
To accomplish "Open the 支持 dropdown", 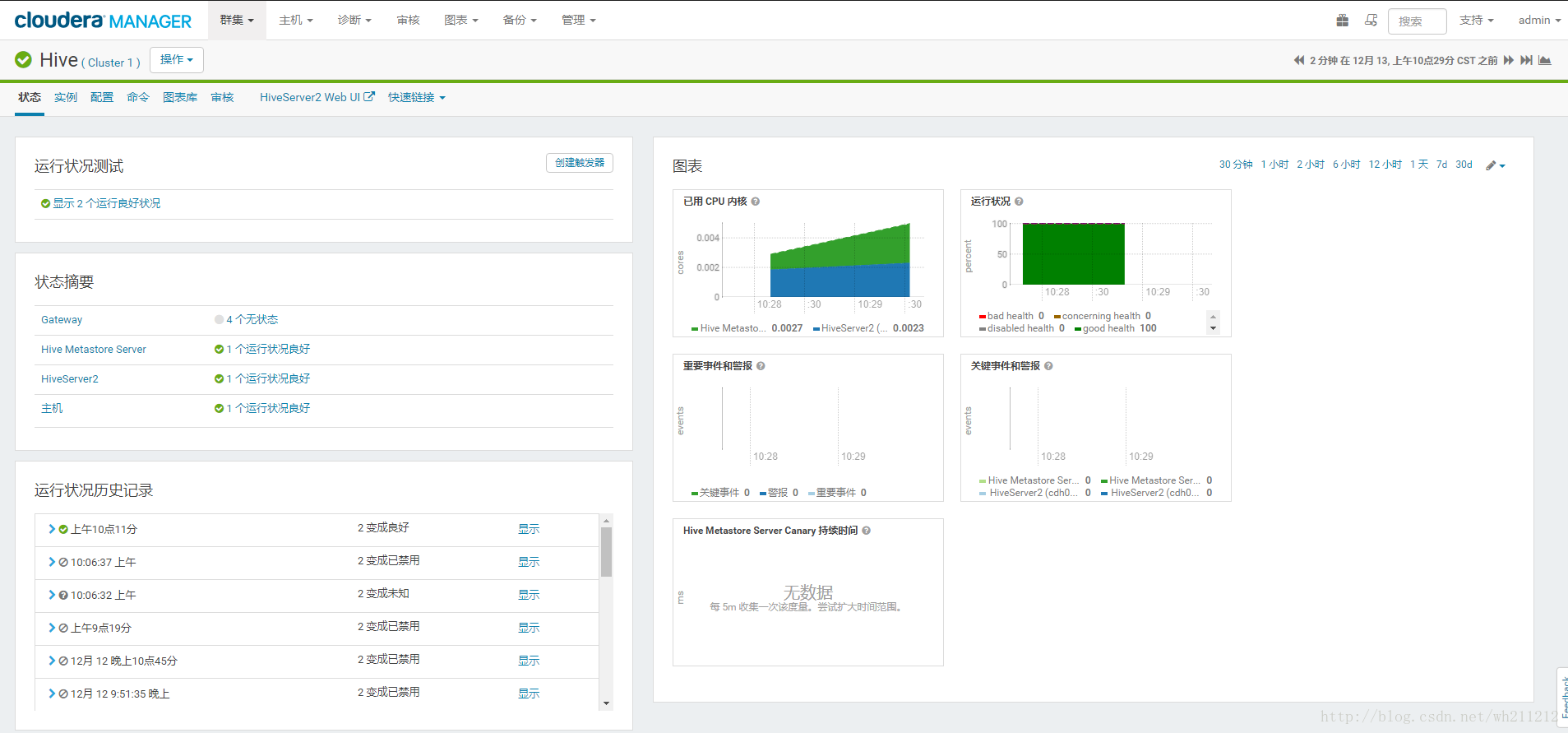I will coord(1477,20).
